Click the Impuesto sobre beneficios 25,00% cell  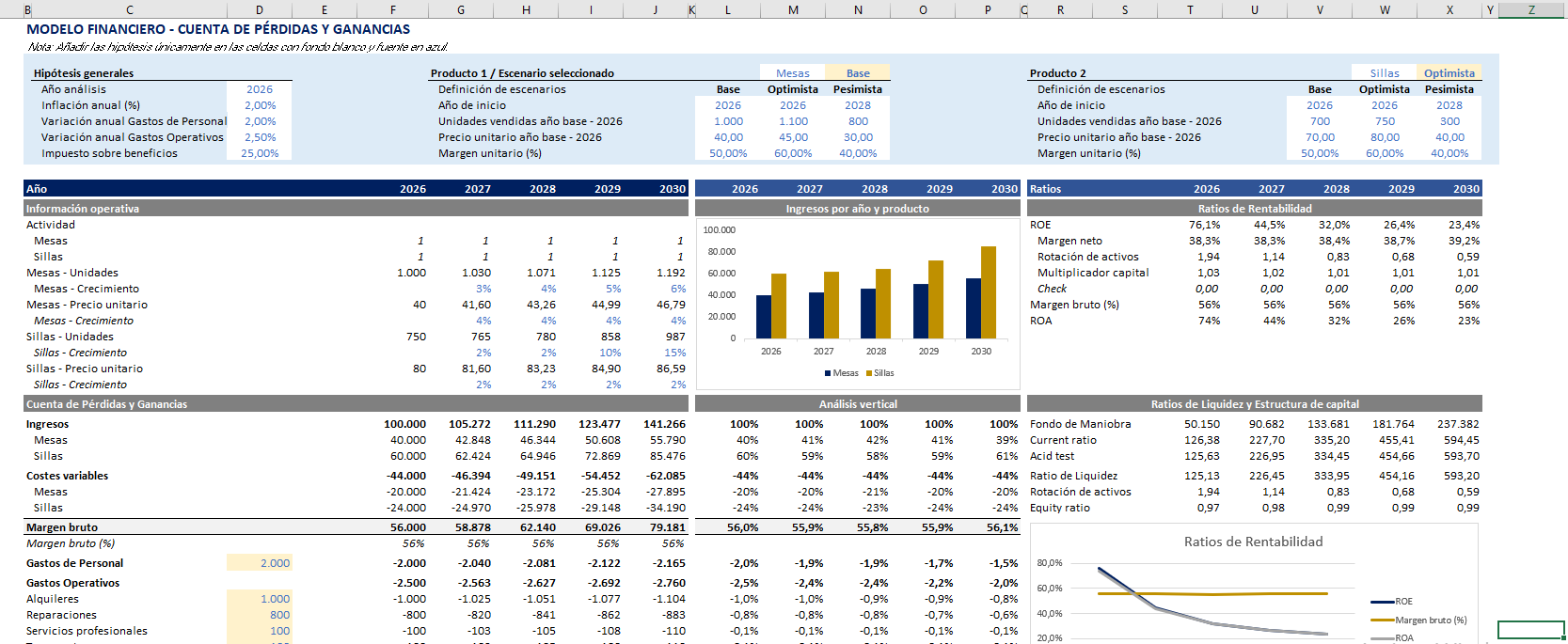[260, 153]
